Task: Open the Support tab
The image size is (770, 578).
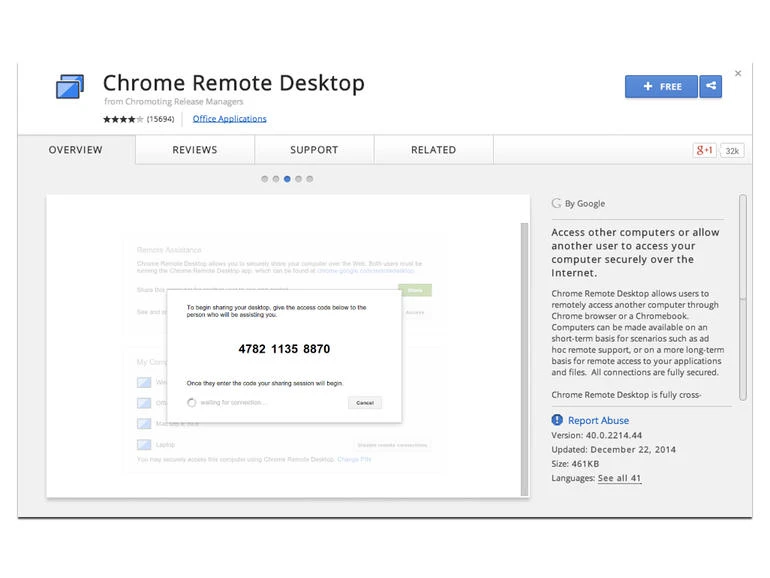Action: [x=314, y=150]
